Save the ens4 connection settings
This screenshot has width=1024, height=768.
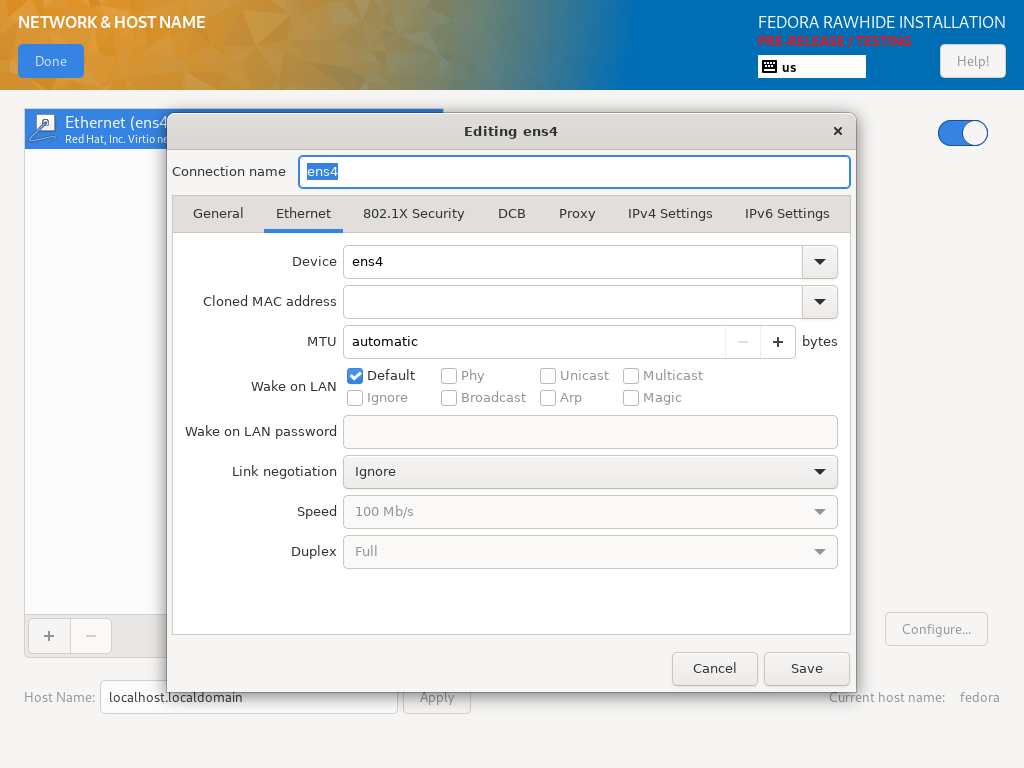point(807,669)
